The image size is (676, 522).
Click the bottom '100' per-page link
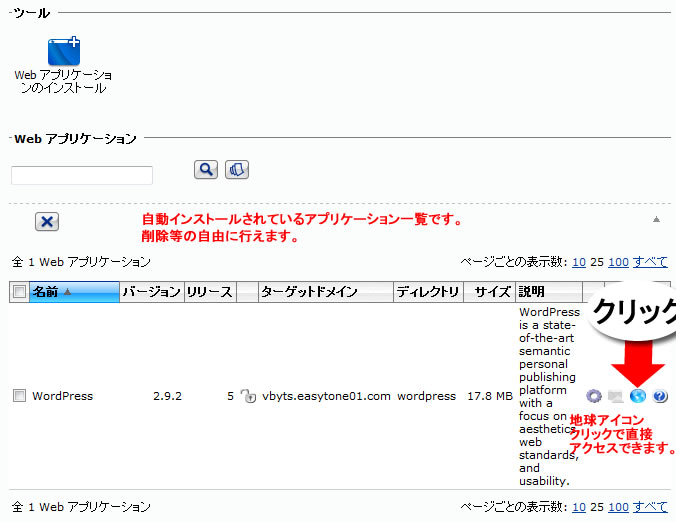[x=618, y=507]
